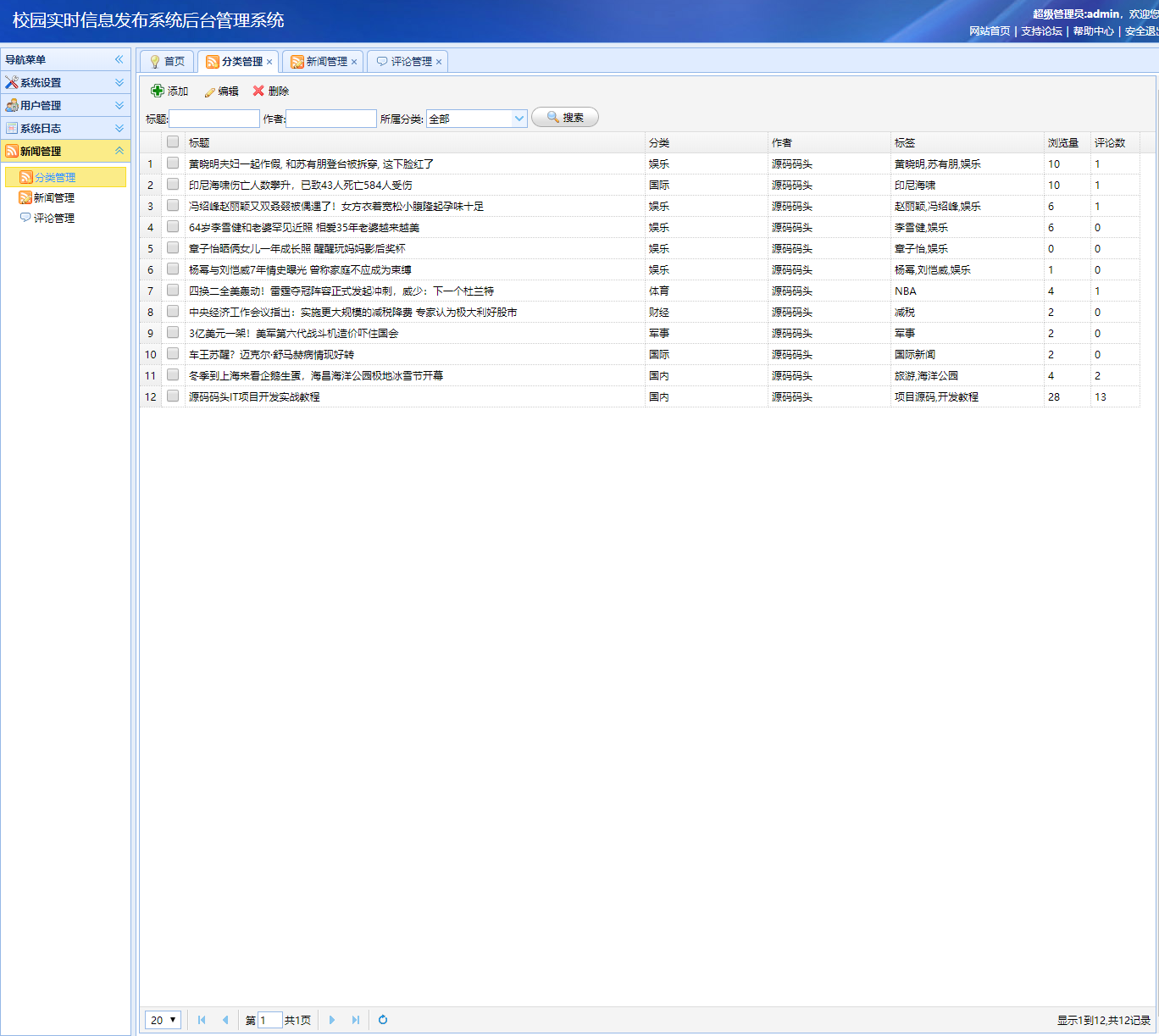1159x1036 pixels.
Task: Open the 所属分类 category dropdown
Action: click(x=519, y=119)
